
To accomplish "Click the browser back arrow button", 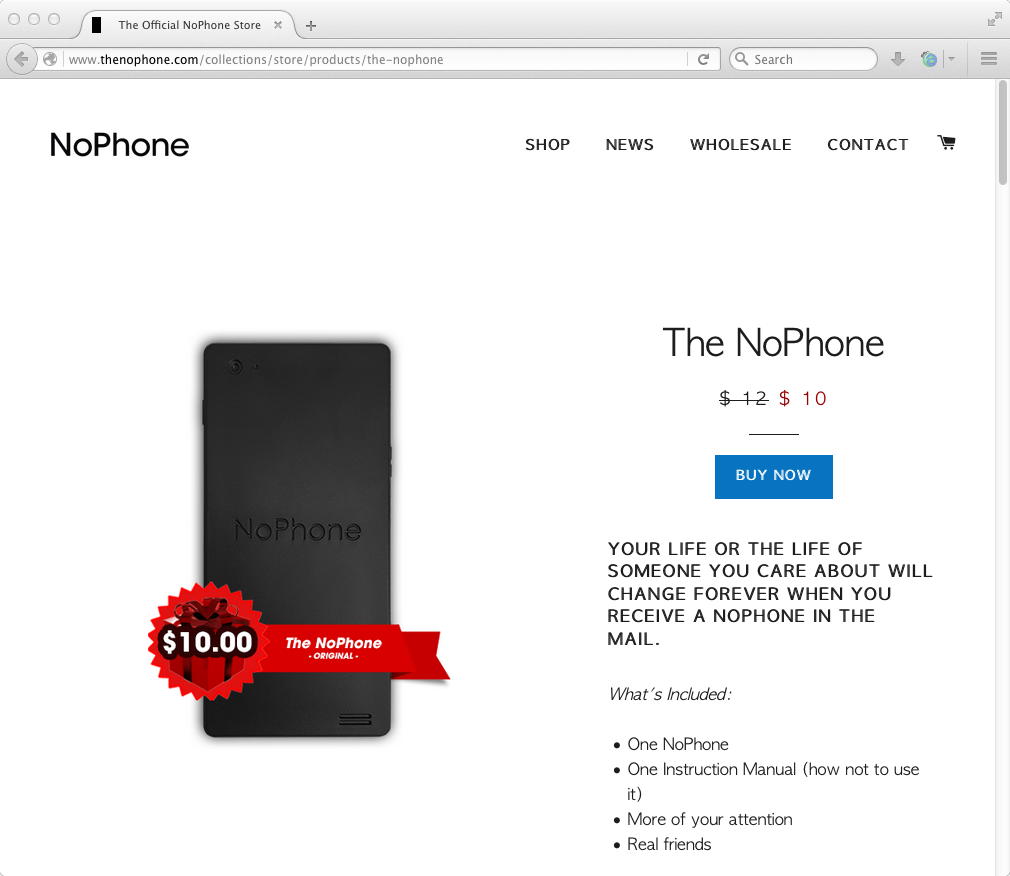I will [21, 59].
